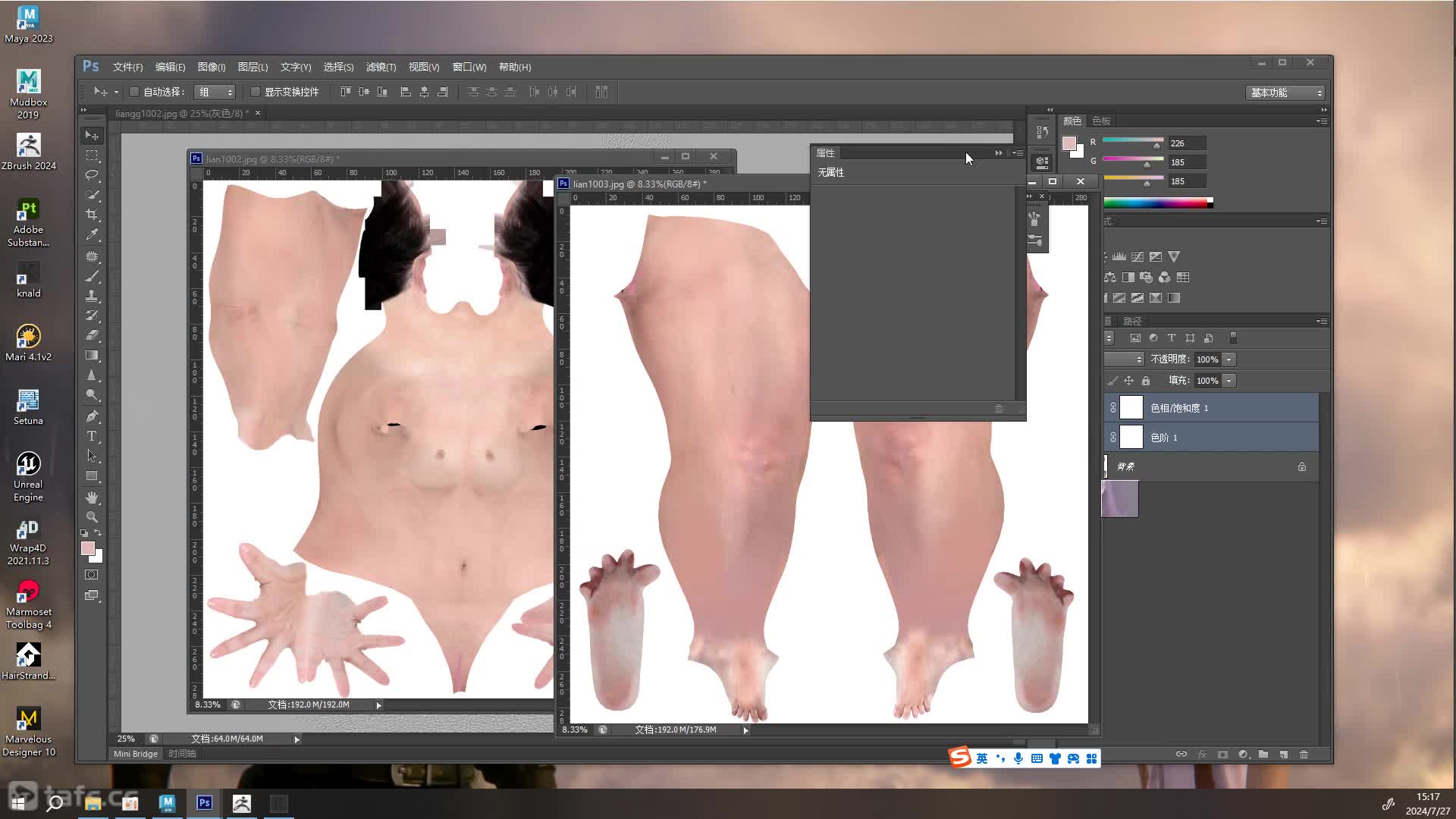
Task: Add an Exposure adjustment icon
Action: tap(1156, 257)
